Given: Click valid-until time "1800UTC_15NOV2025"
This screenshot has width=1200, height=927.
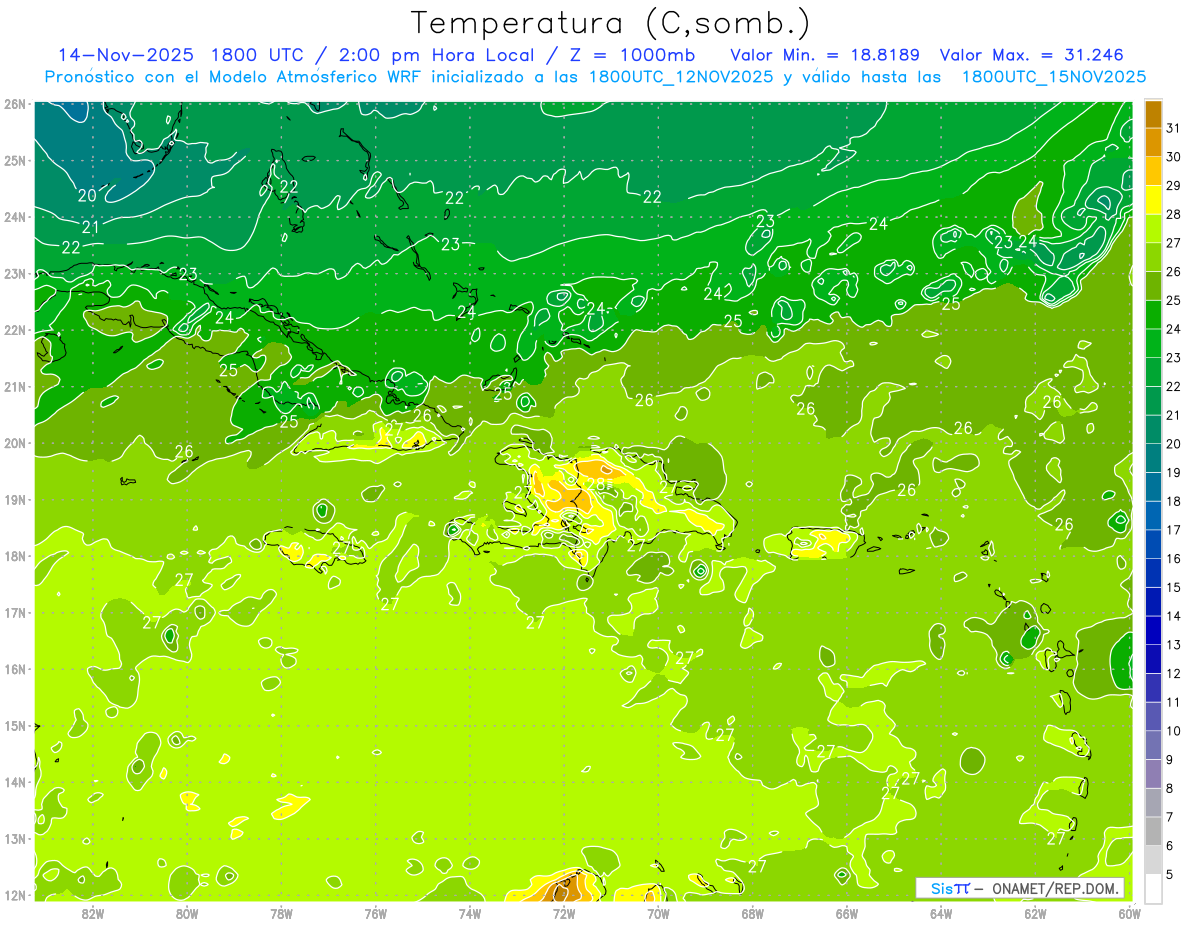Looking at the screenshot, I should (x=1053, y=77).
